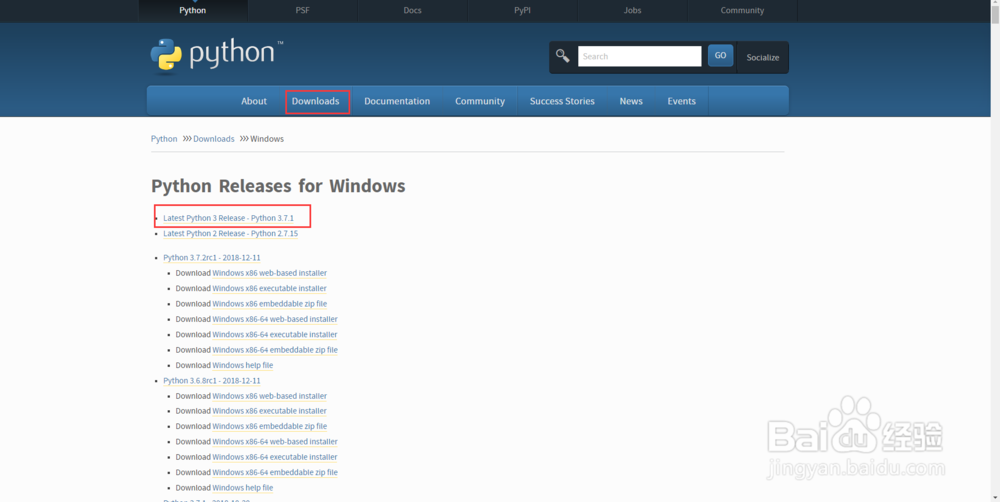The height and width of the screenshot is (502, 1000).
Task: Open Latest Python 3 Release - Python 3.7.1
Action: (228, 218)
